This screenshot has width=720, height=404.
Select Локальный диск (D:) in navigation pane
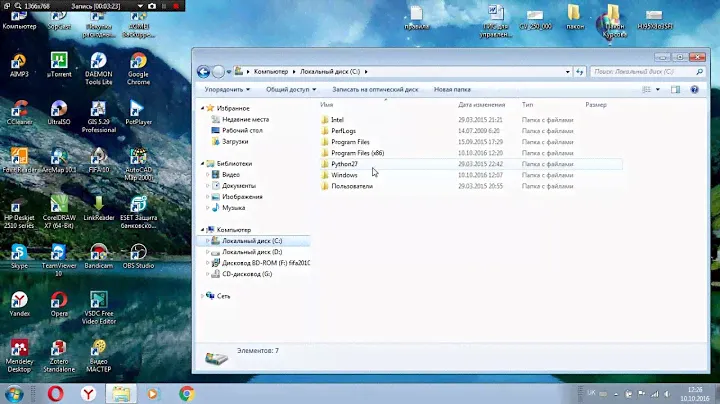(x=252, y=252)
